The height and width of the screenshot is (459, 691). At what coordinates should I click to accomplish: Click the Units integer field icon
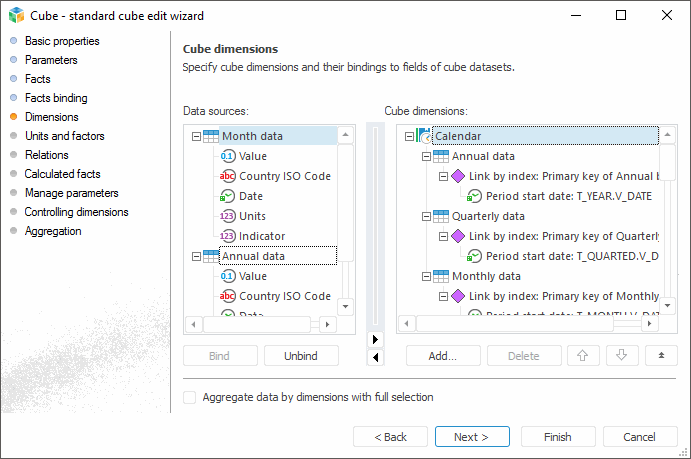(x=228, y=216)
